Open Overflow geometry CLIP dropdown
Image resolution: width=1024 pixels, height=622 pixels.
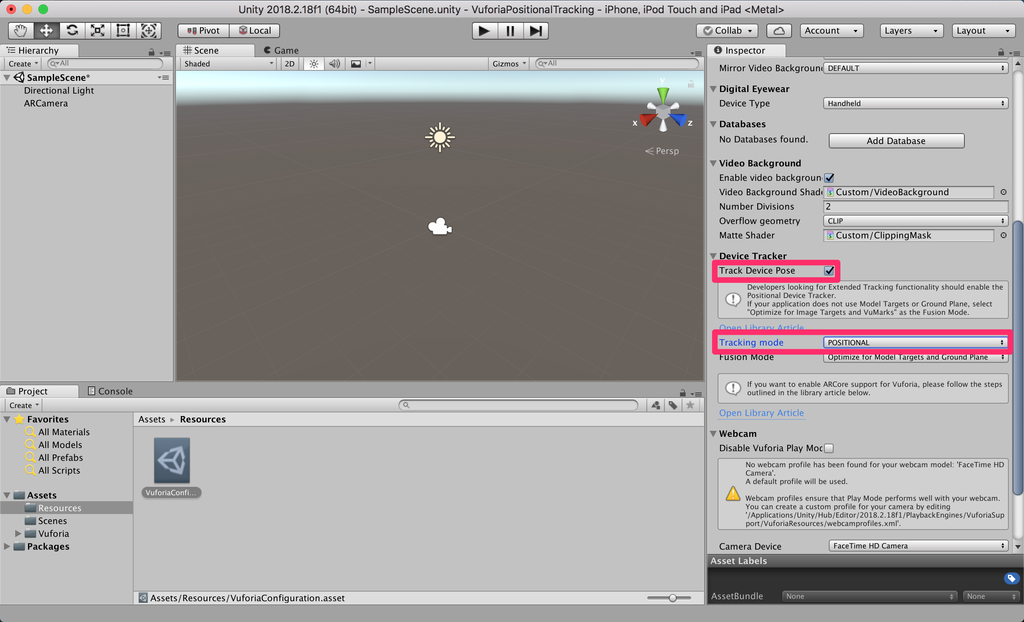click(916, 221)
